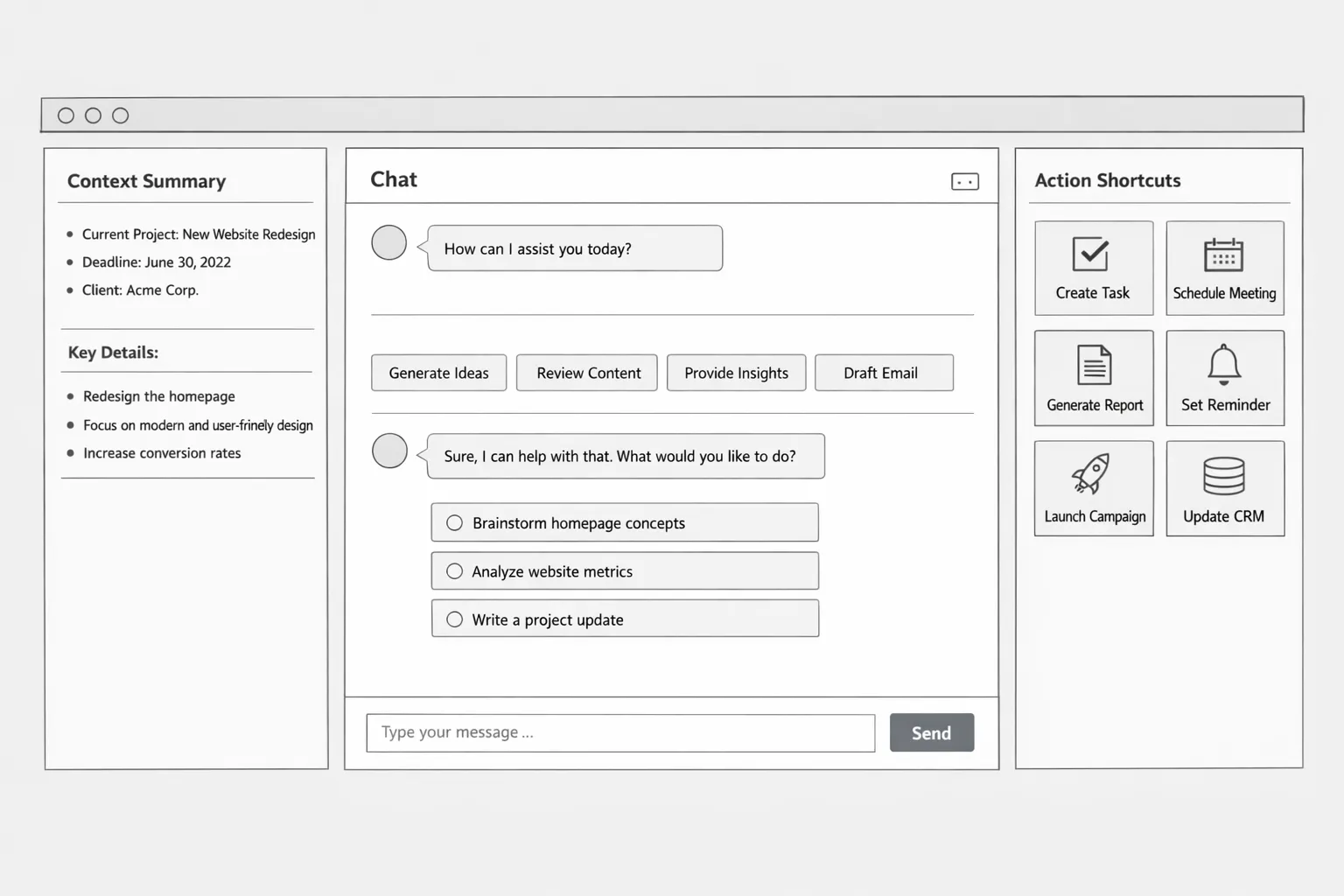Click the second assistant avatar circle
The width and height of the screenshot is (1344, 896).
(x=390, y=451)
